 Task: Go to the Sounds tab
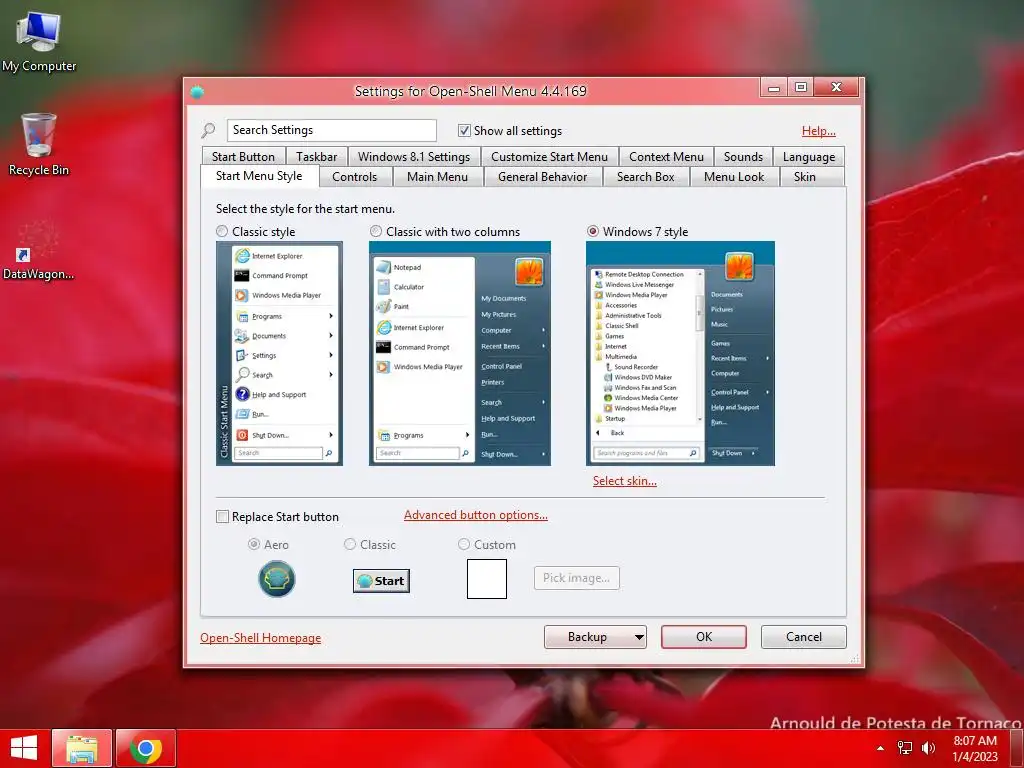743,157
